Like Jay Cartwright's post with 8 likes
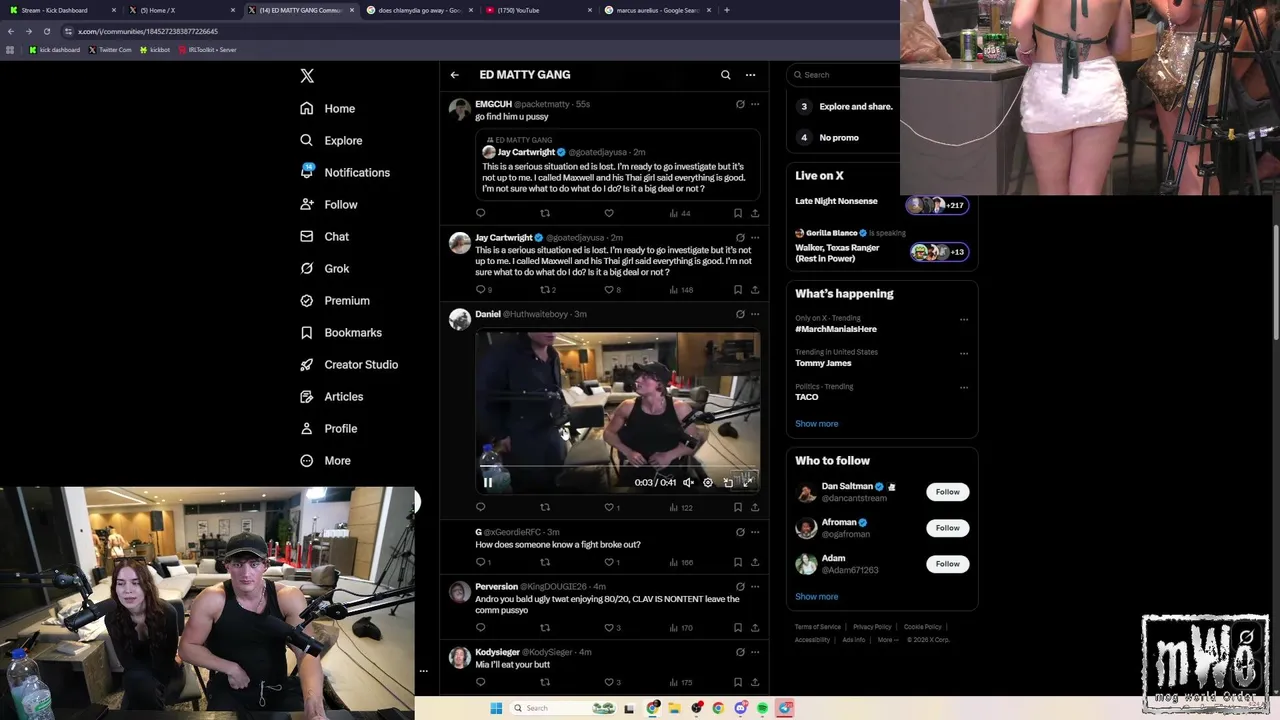 tap(612, 290)
